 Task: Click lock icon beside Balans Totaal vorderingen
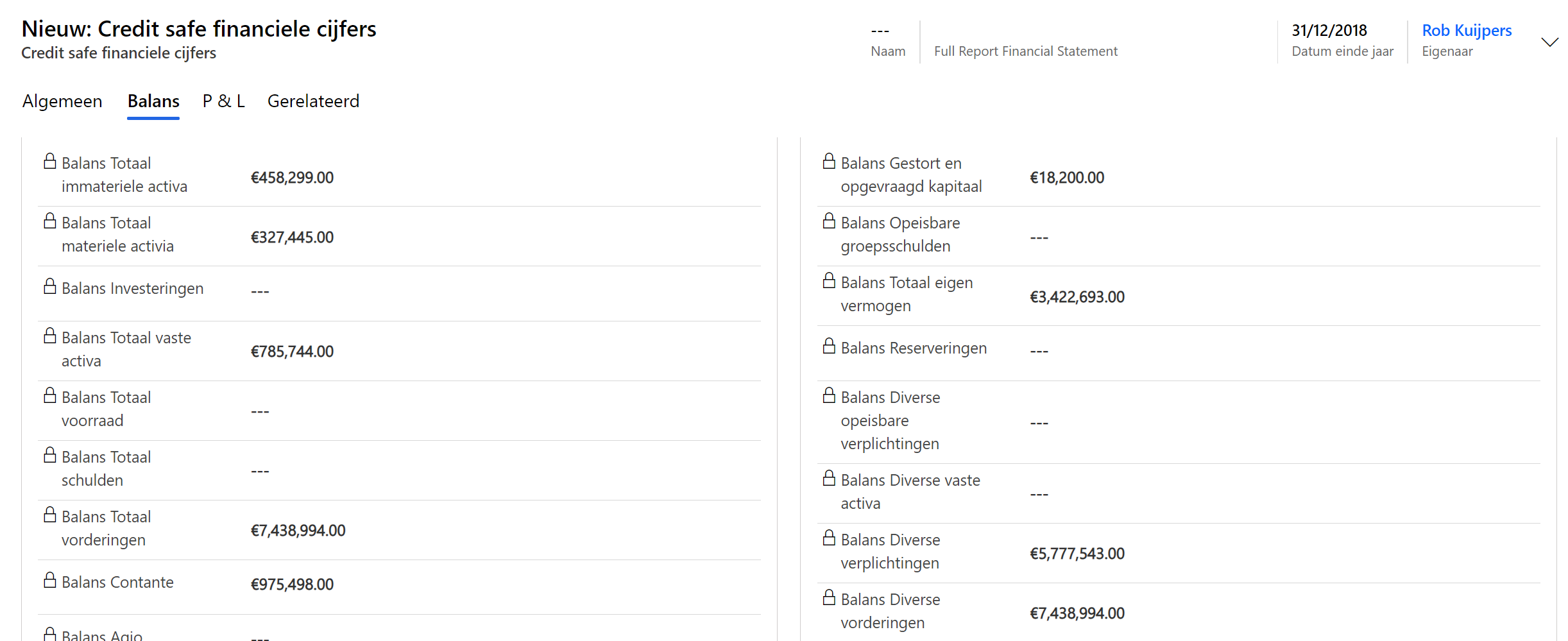50,515
